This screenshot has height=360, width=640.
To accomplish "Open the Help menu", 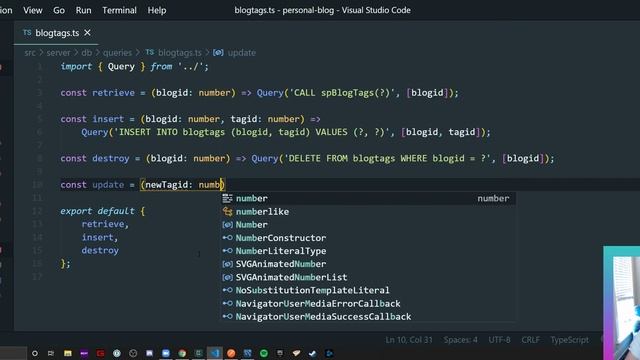I will point(157,10).
